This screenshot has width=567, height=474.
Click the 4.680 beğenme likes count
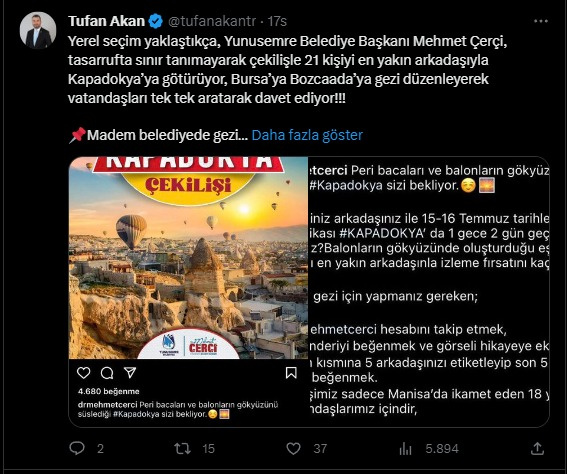(x=108, y=392)
